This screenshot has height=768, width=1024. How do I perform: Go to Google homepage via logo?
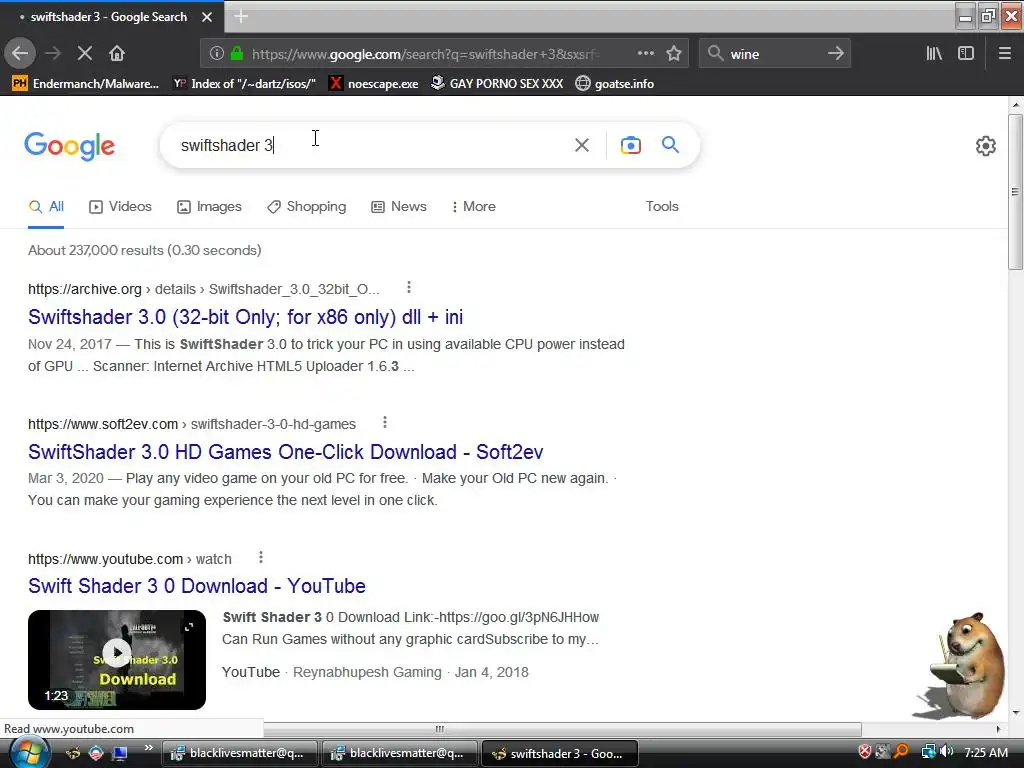coord(70,146)
